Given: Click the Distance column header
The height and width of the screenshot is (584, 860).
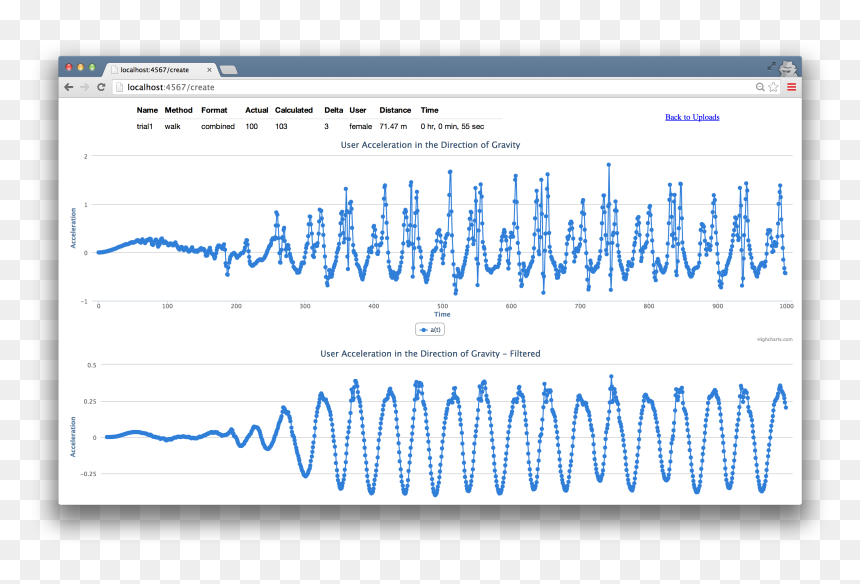Looking at the screenshot, I should pyautogui.click(x=395, y=110).
